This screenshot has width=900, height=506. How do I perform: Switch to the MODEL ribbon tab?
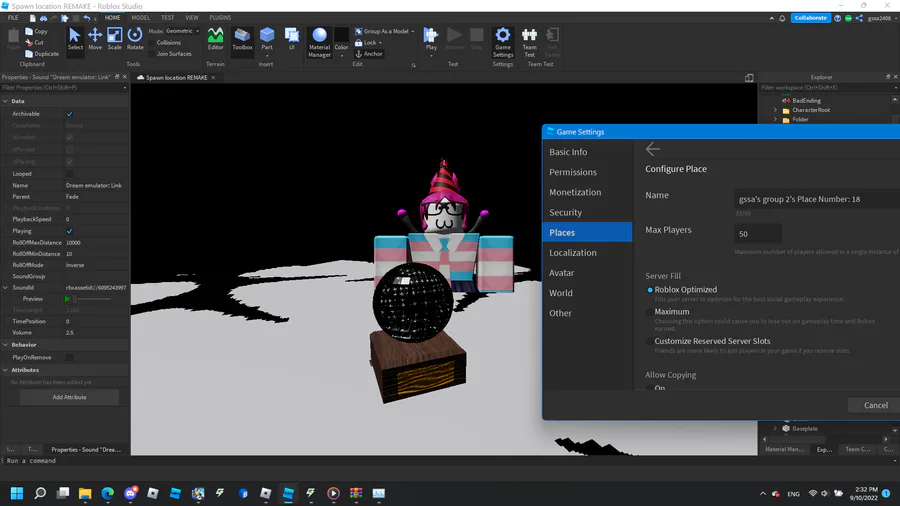(x=140, y=18)
